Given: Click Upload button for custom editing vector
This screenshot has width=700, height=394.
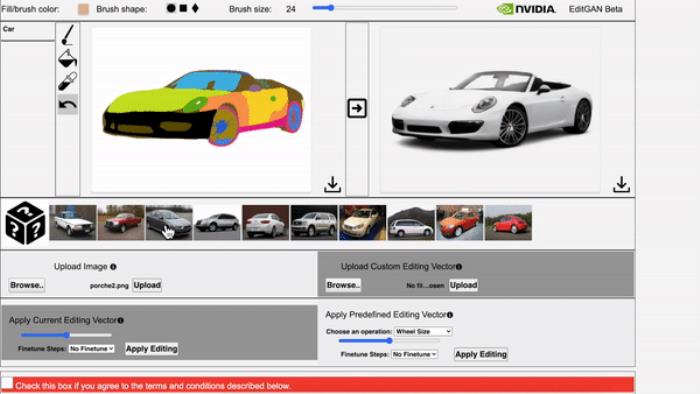Looking at the screenshot, I should (463, 285).
